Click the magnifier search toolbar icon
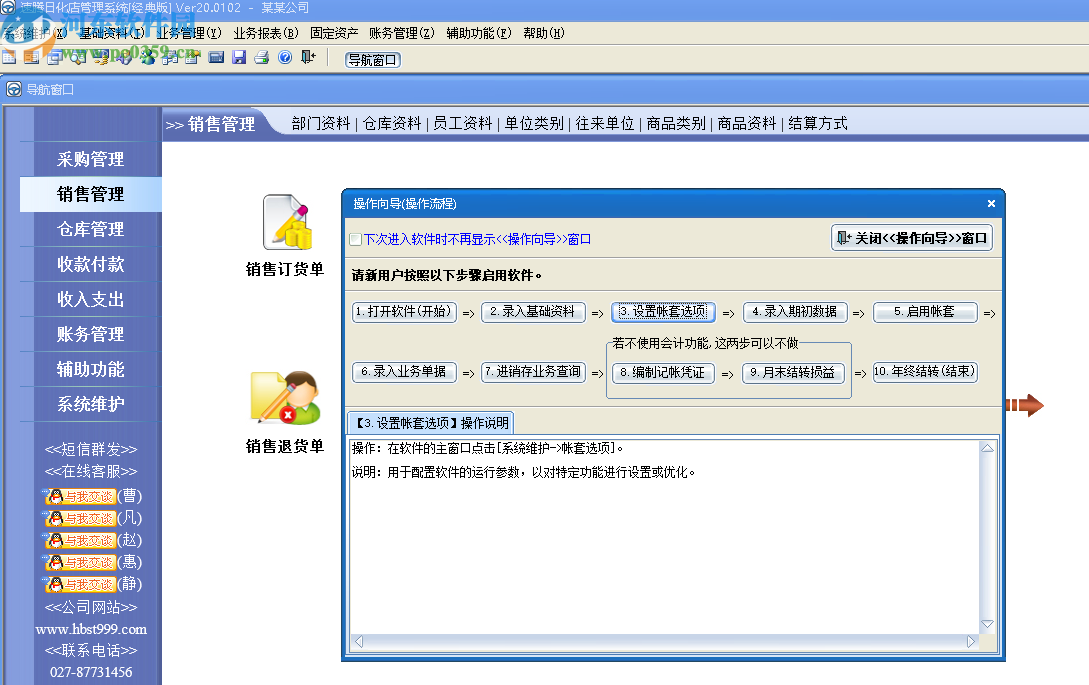The width and height of the screenshot is (1089, 685). 78,57
